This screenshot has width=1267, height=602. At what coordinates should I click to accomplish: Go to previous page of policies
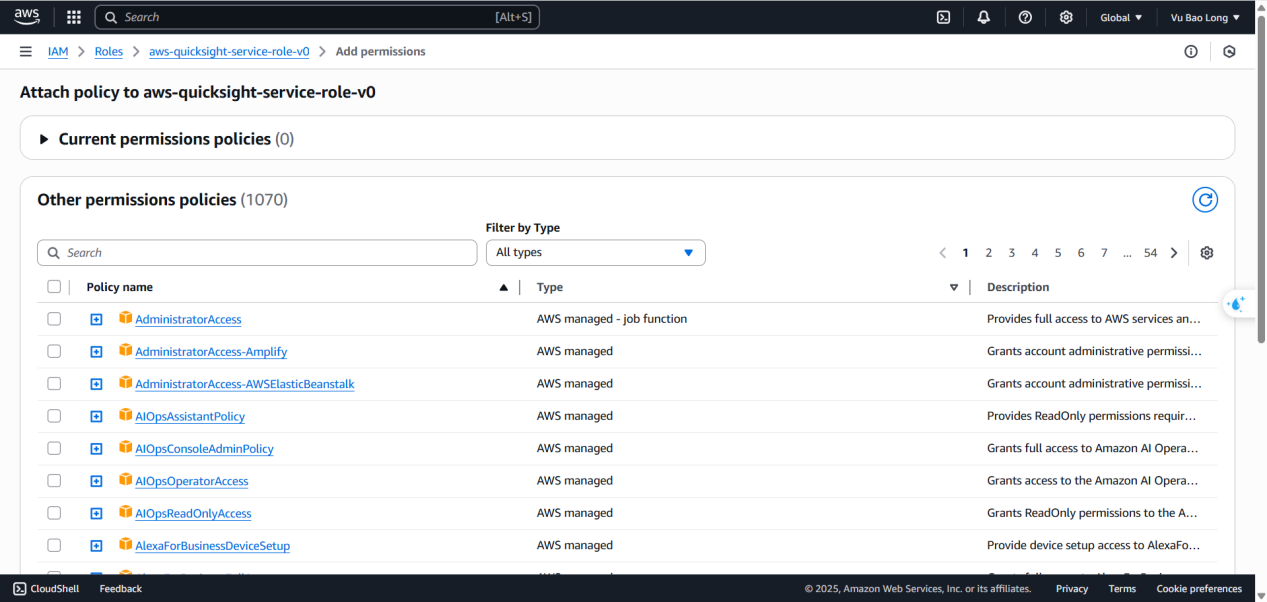[943, 253]
